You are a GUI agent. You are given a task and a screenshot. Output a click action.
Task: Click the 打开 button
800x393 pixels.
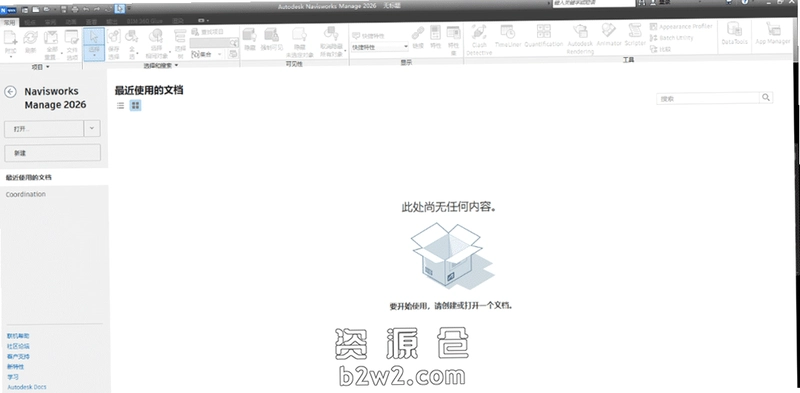pyautogui.click(x=44, y=129)
